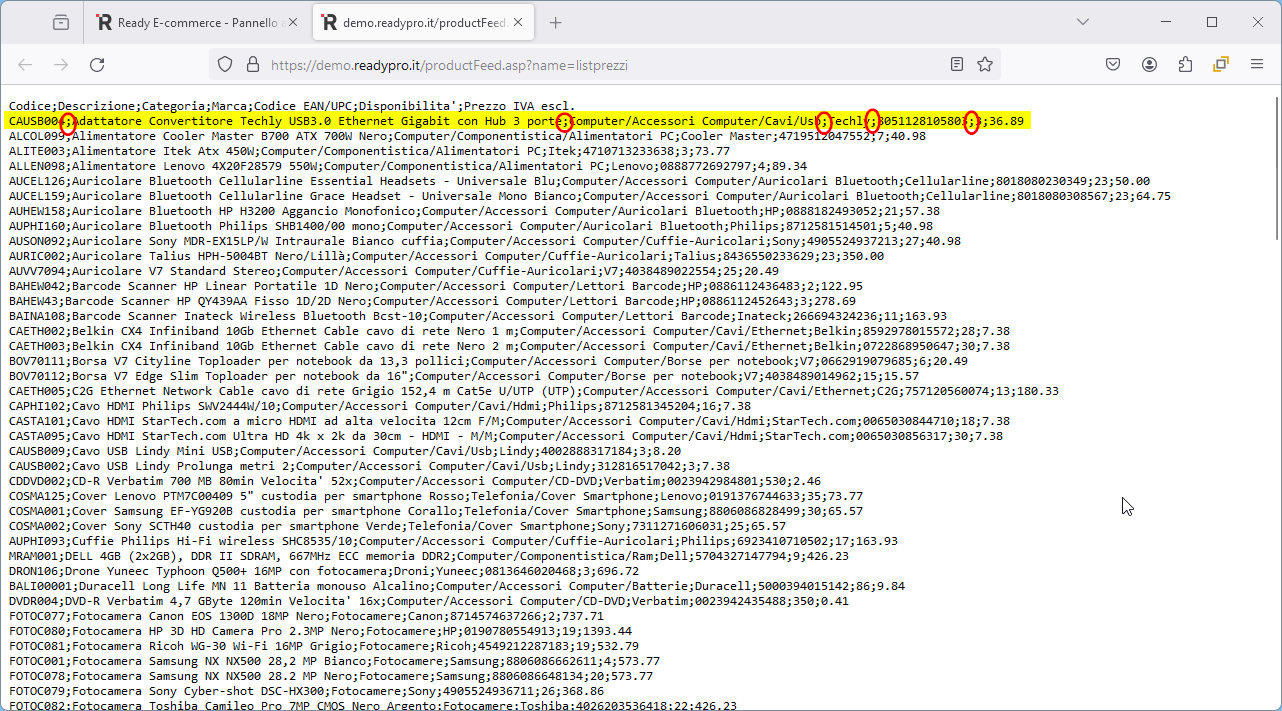Open the Extensions puzzle-piece icon
Screen dimensions: 1282x711
click(x=1185, y=65)
